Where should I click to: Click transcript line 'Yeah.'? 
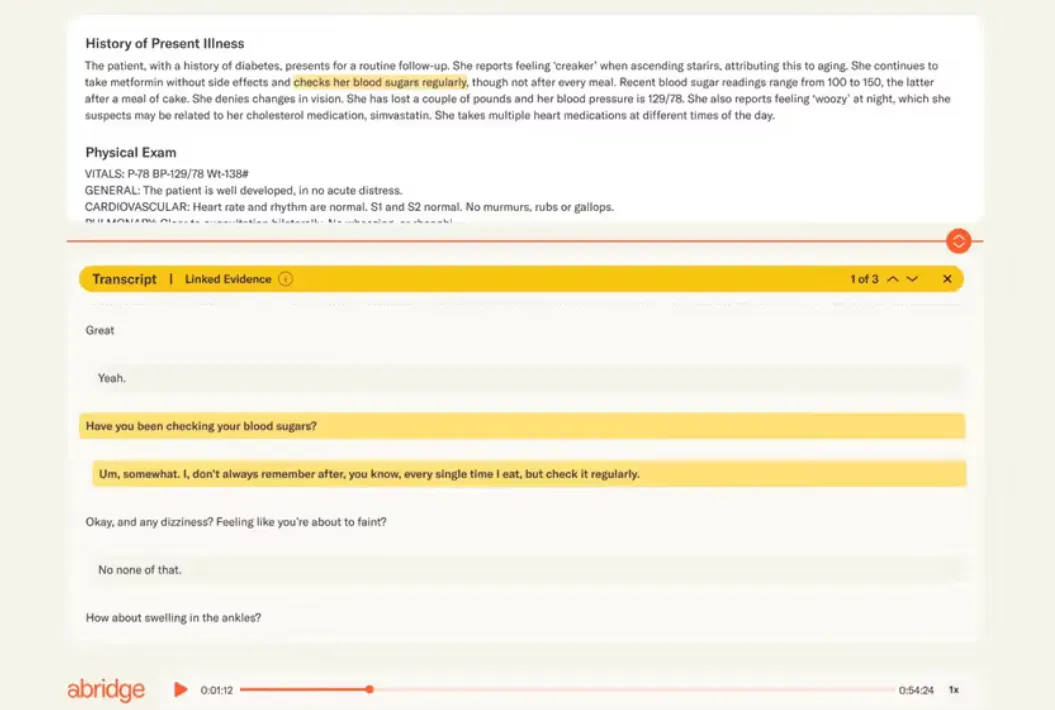[529, 378]
